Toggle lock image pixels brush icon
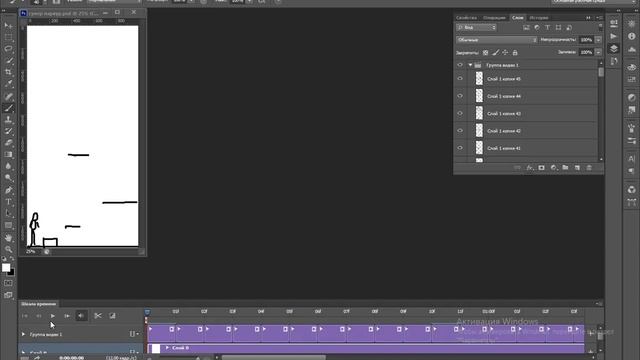The height and width of the screenshot is (360, 640). pyautogui.click(x=496, y=53)
